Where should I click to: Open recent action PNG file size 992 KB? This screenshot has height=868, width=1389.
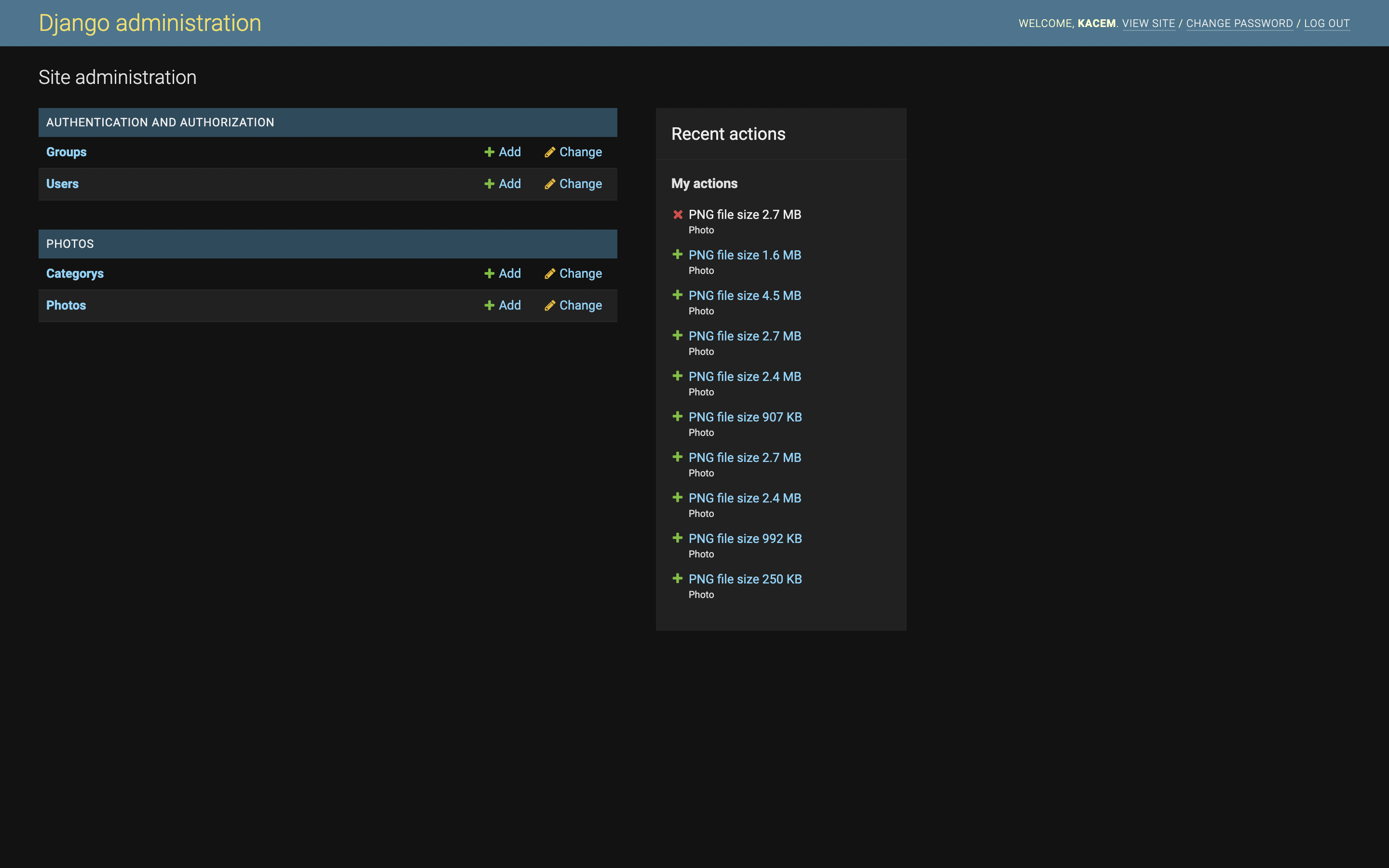(x=745, y=539)
